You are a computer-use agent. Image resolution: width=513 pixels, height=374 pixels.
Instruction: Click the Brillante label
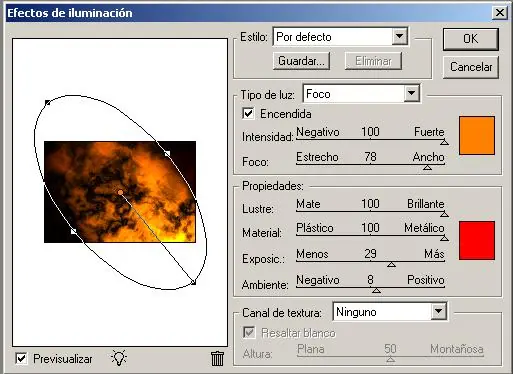point(426,204)
